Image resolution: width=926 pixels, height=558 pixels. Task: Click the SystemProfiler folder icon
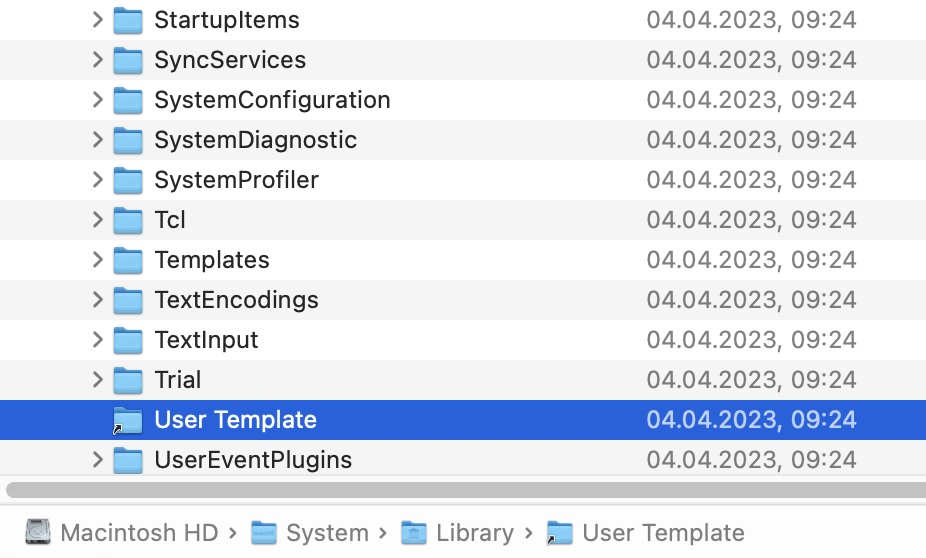point(128,180)
